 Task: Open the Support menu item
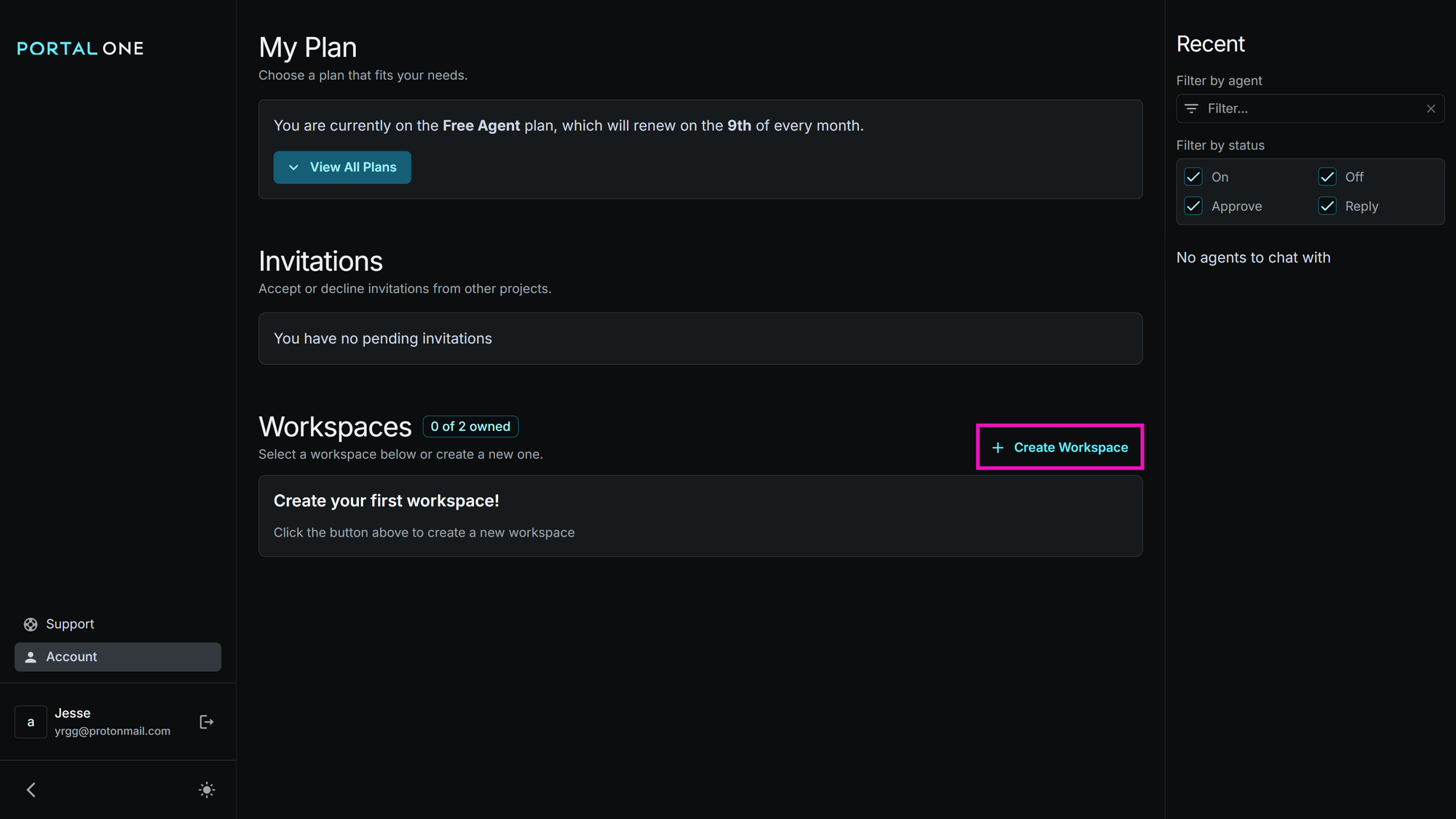click(70, 624)
